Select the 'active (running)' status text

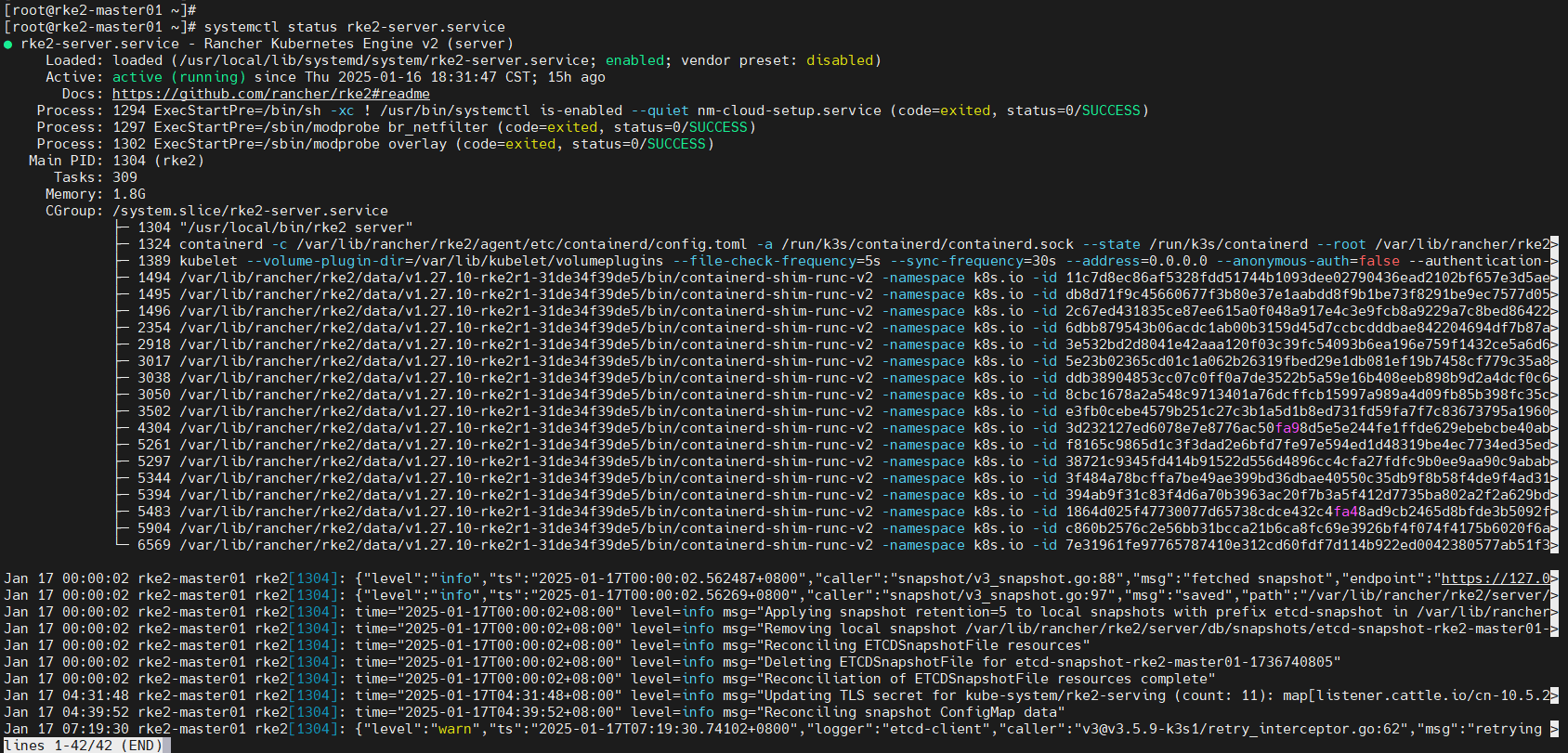(x=179, y=77)
